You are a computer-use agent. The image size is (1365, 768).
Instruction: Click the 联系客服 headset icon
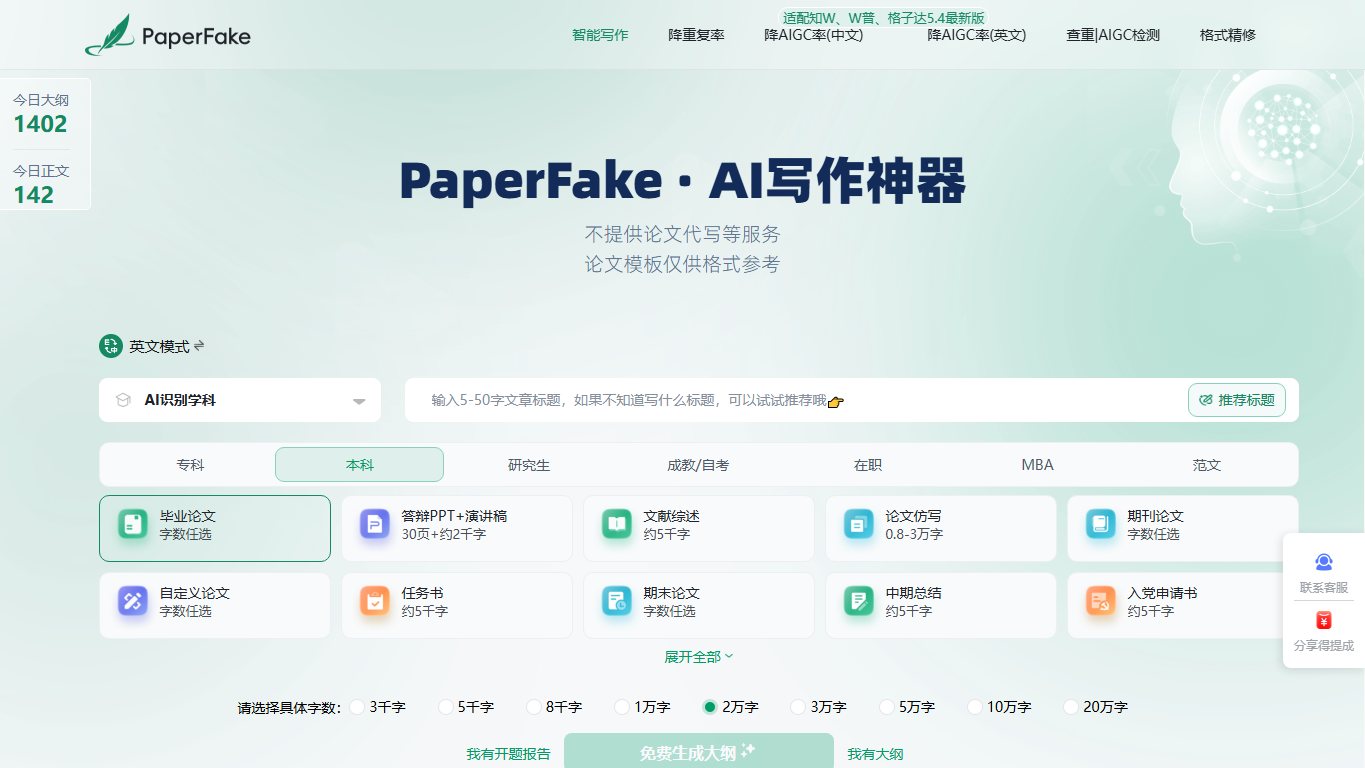click(x=1324, y=562)
